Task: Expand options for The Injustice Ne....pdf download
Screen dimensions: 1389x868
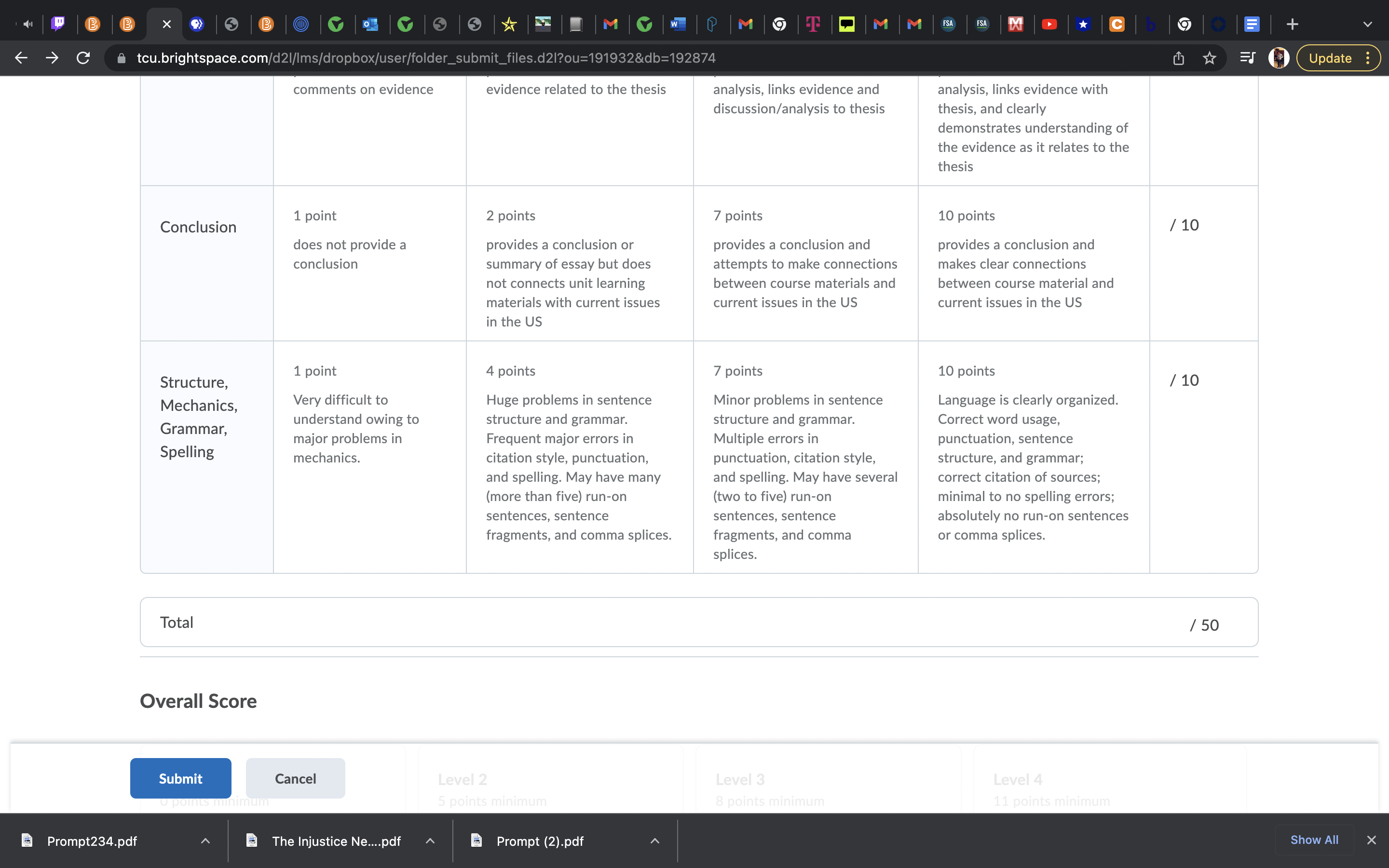Action: point(430,841)
